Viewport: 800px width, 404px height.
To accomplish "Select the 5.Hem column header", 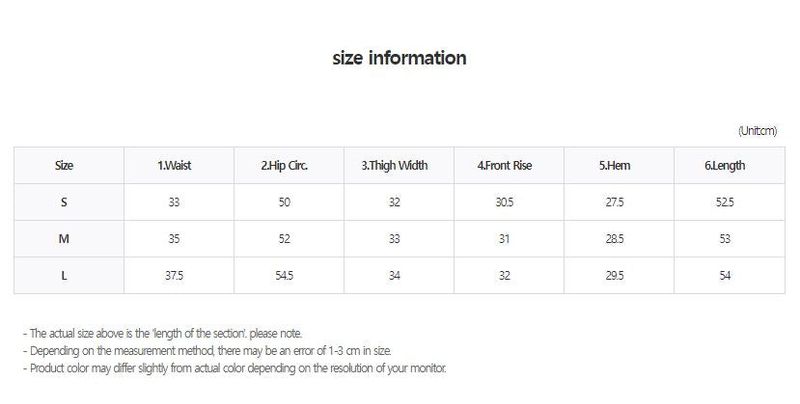I will coord(619,165).
